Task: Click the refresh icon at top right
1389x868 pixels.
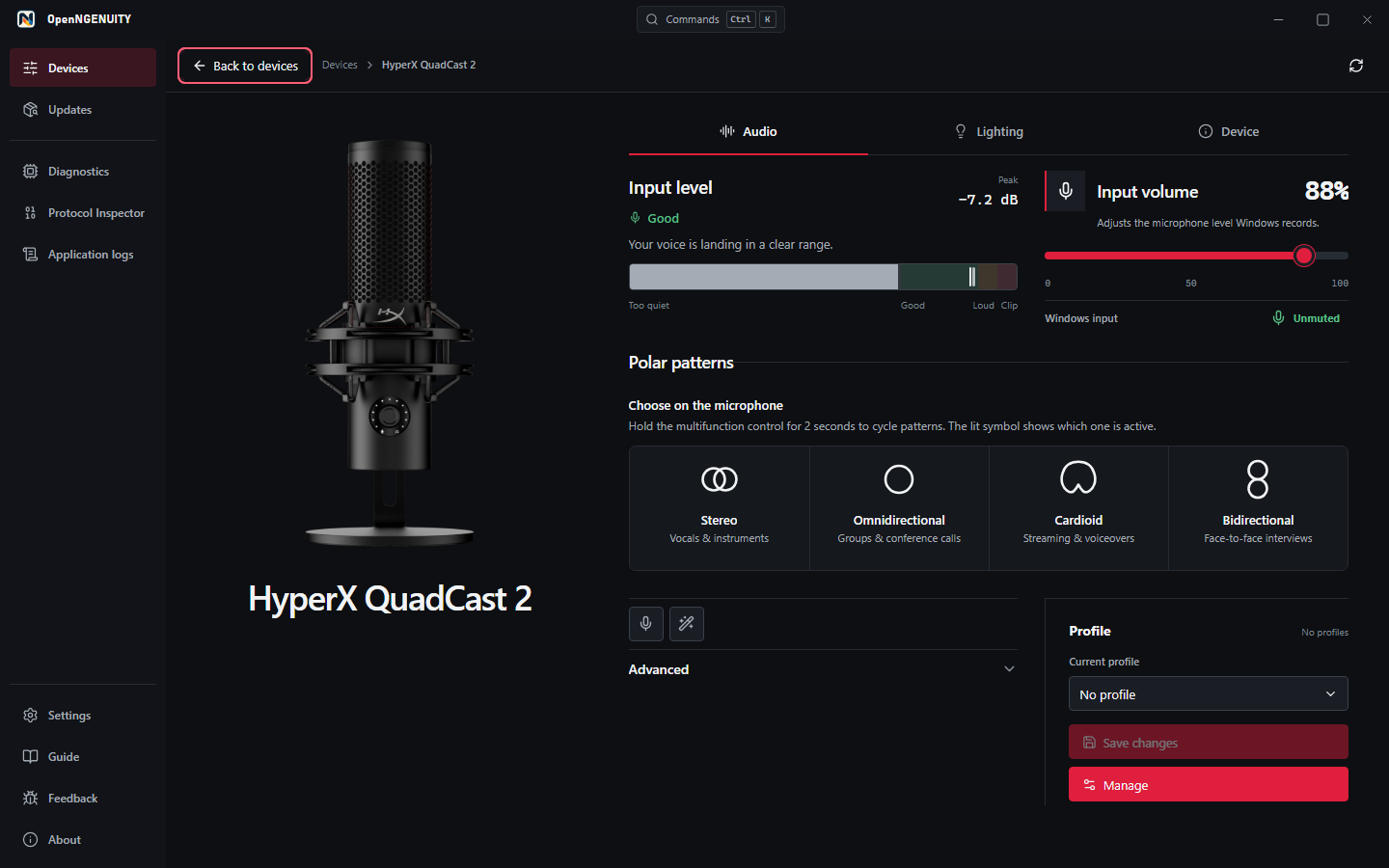Action: [x=1356, y=66]
